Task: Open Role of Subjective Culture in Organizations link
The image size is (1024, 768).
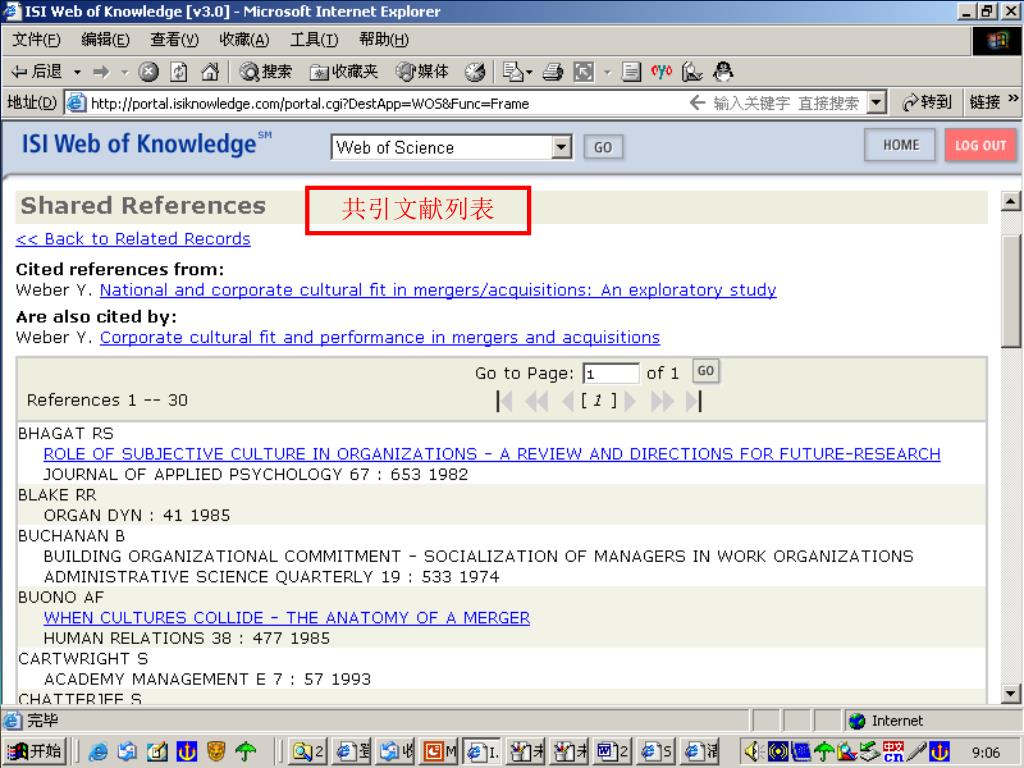Action: tap(492, 454)
